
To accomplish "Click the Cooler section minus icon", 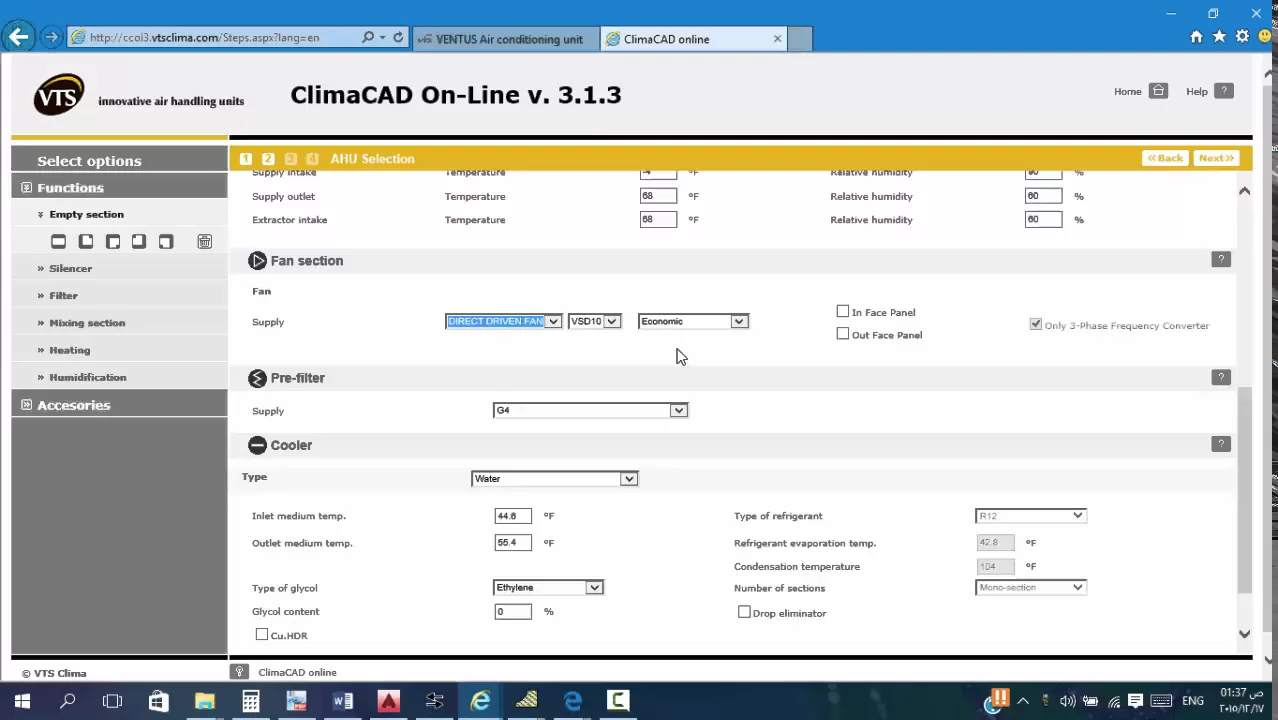I will (x=258, y=445).
